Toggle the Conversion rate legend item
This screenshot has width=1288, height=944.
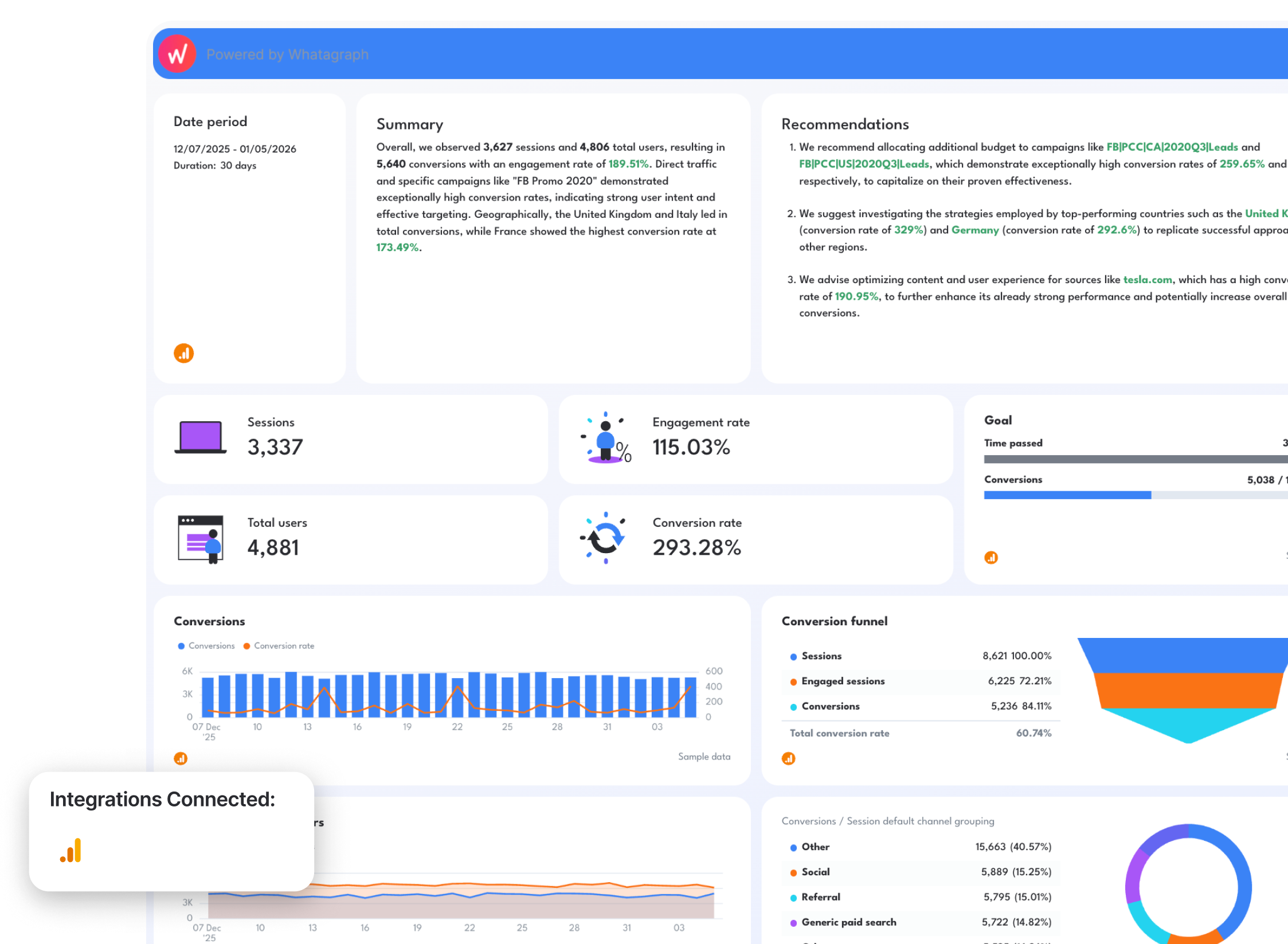click(279, 645)
